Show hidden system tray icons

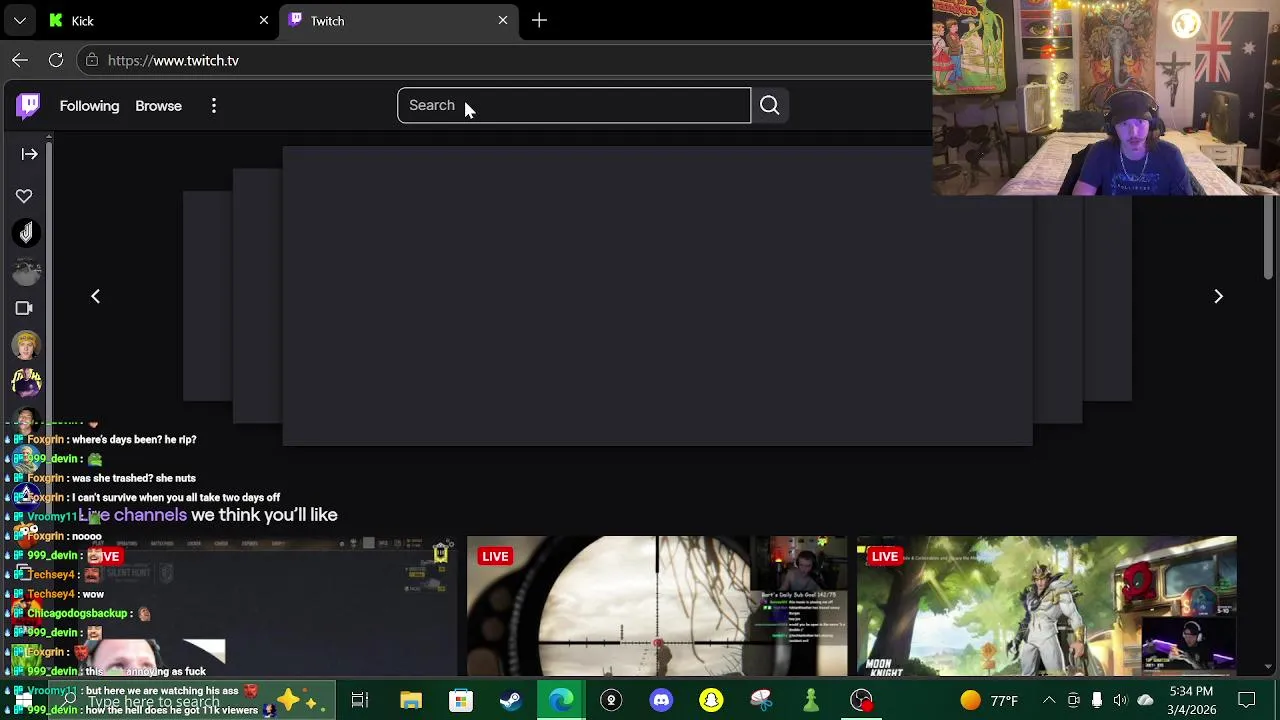1049,700
